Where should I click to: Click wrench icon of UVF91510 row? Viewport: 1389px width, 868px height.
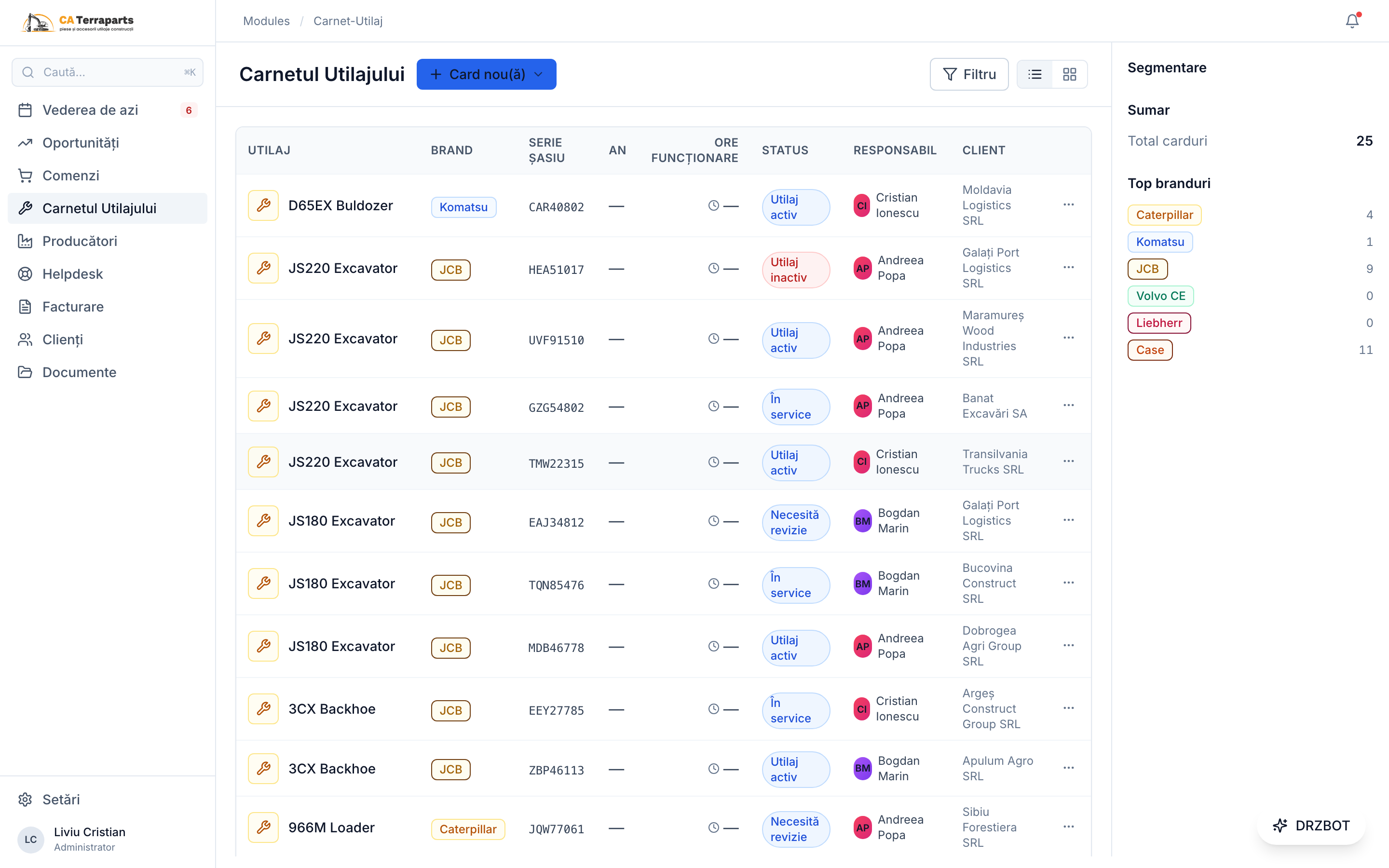coord(263,339)
